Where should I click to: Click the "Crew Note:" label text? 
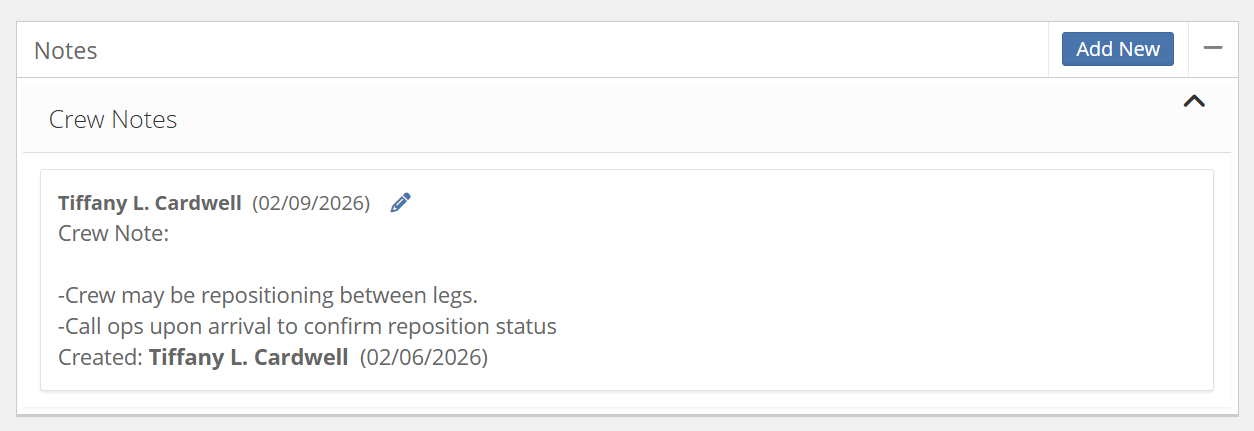114,234
